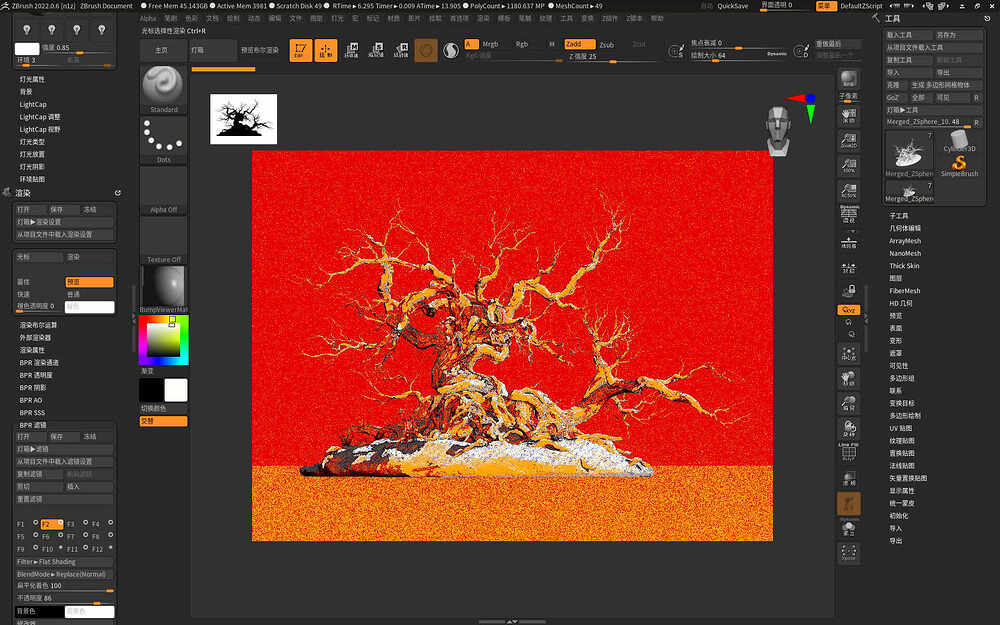Click the Gizmo 3D ring icon

tap(426, 50)
